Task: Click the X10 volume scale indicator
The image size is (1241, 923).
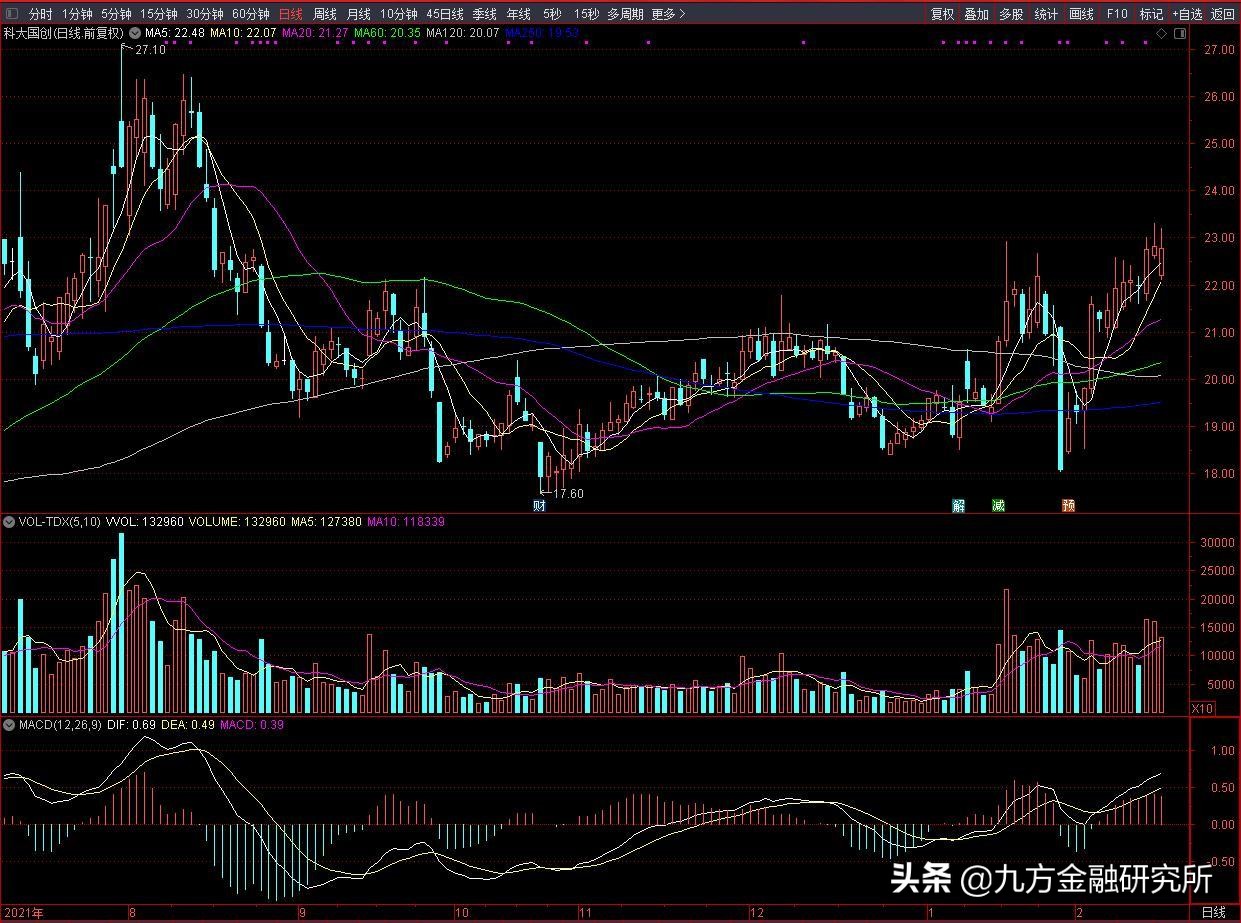Action: coord(1203,707)
